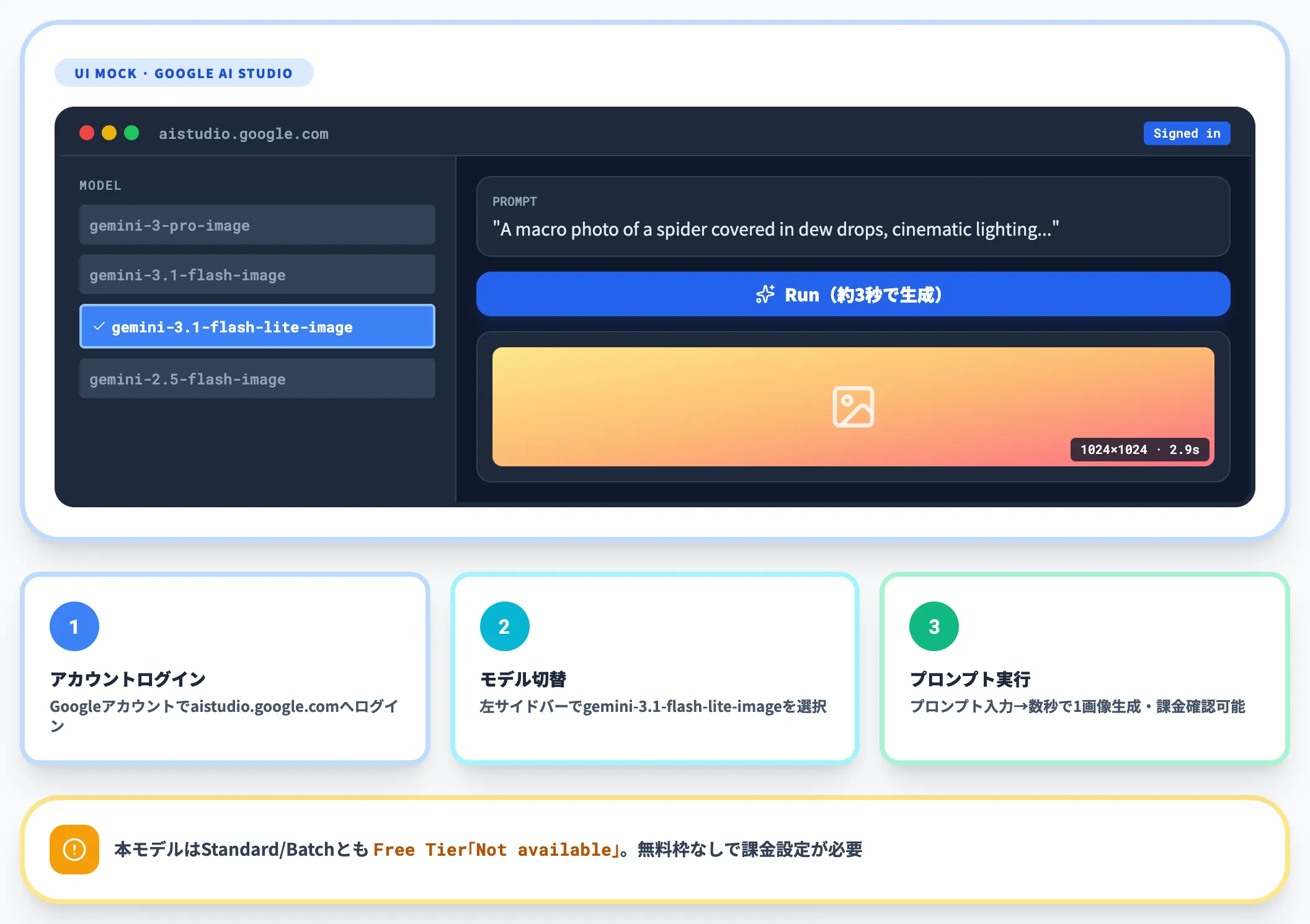Click the Free Tier「Not available」 highlighted text

pyautogui.click(x=496, y=849)
